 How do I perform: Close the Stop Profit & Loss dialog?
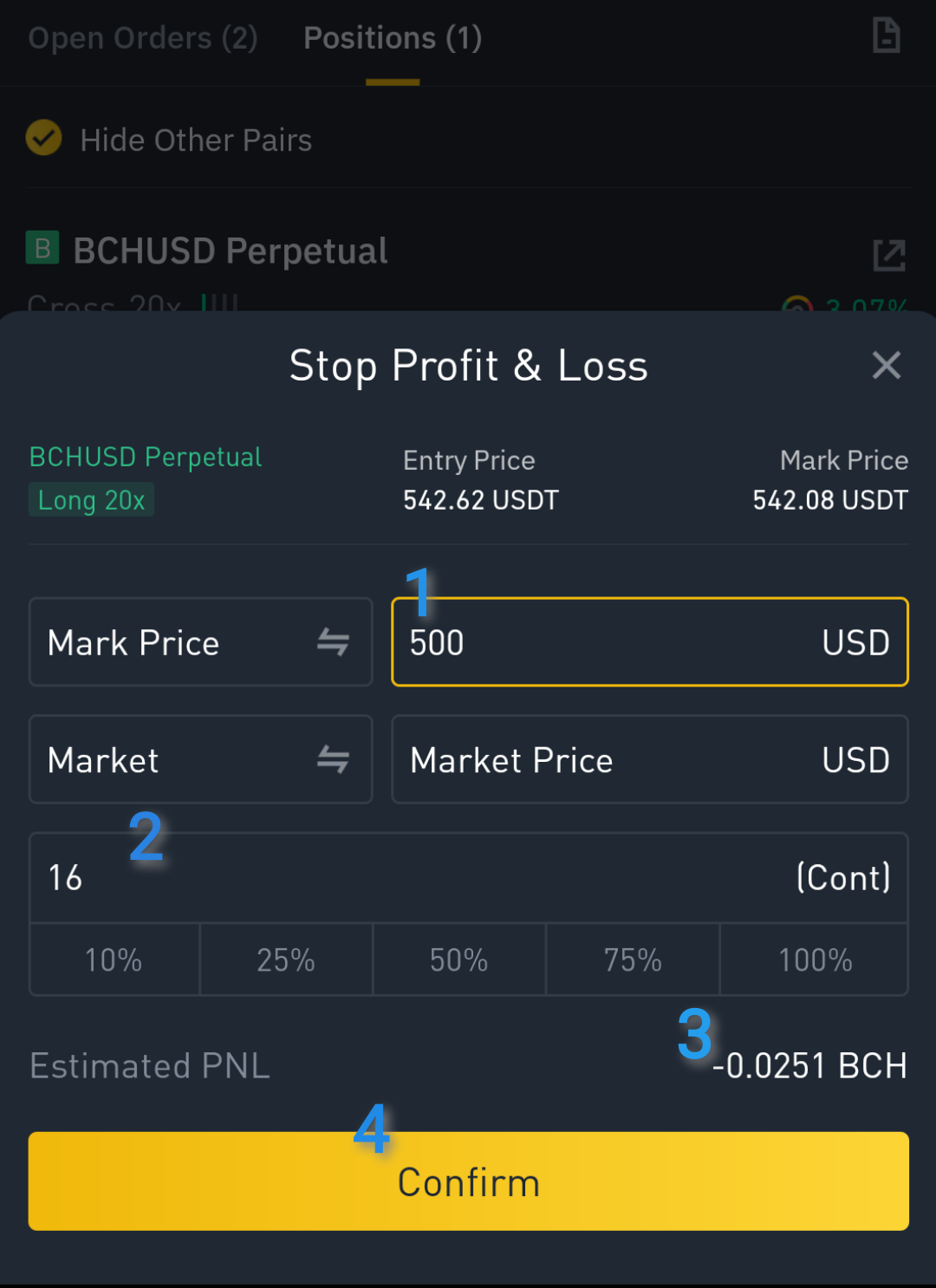(x=886, y=365)
